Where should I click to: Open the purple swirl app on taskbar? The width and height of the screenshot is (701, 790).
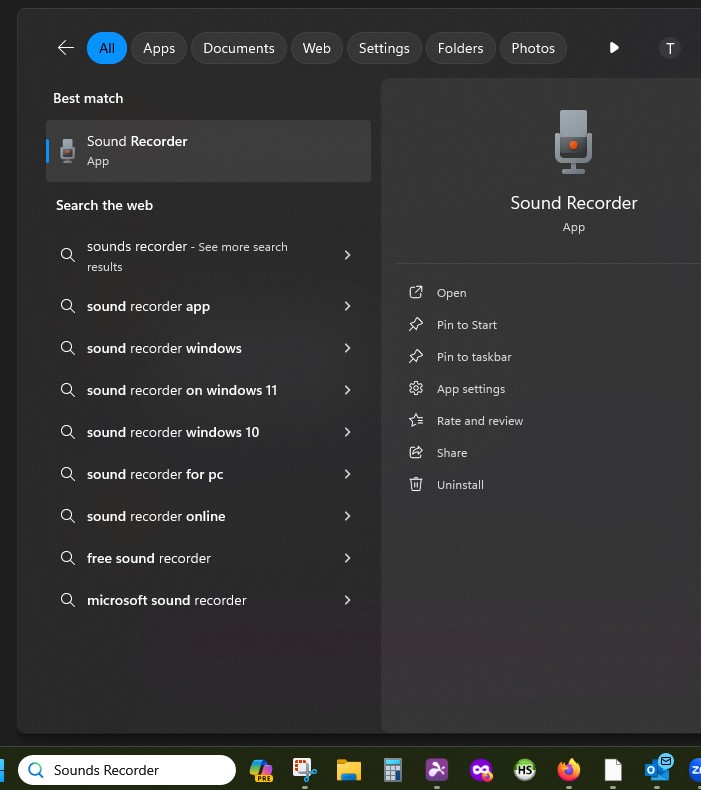click(x=437, y=770)
